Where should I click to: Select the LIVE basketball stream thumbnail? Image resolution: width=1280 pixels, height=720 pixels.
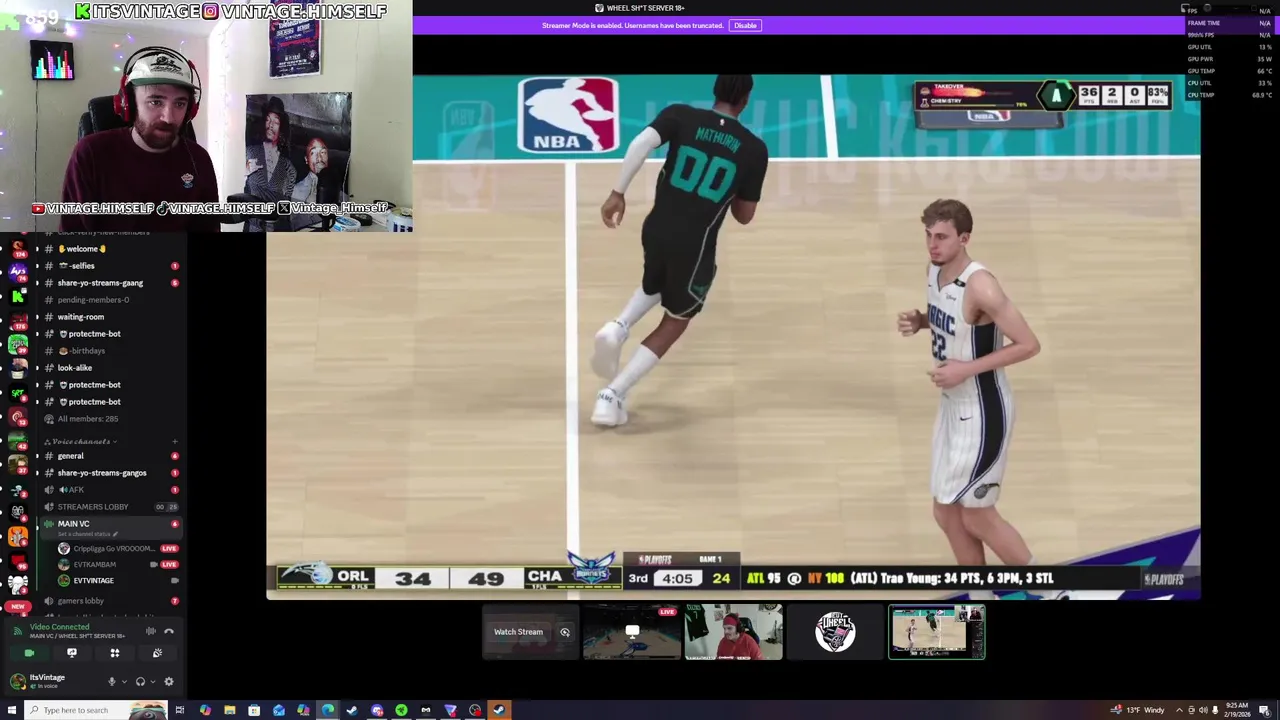point(632,632)
